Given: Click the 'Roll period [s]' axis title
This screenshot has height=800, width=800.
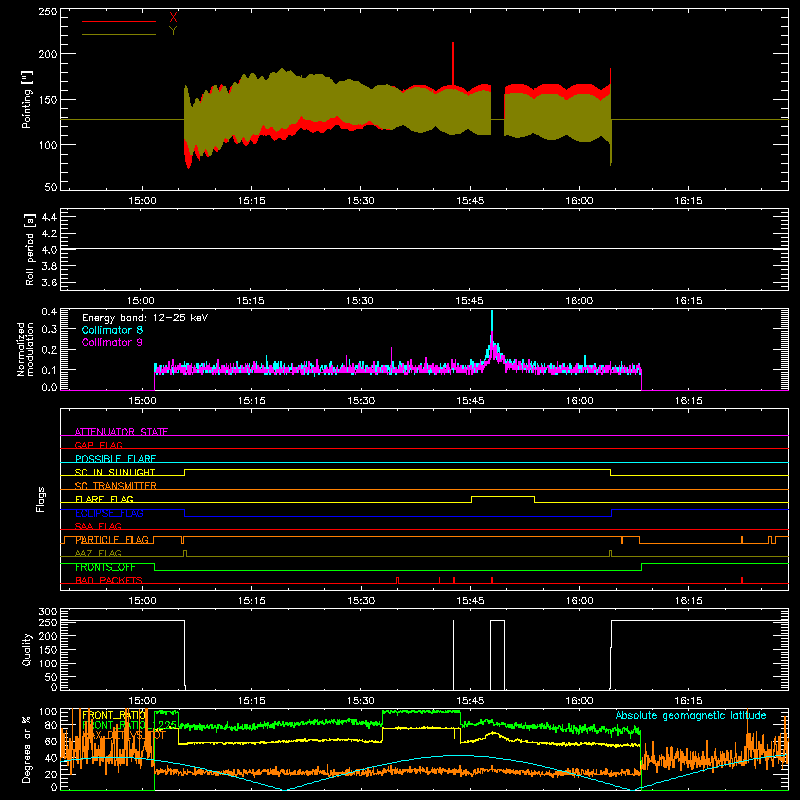Looking at the screenshot, I should tap(30, 249).
